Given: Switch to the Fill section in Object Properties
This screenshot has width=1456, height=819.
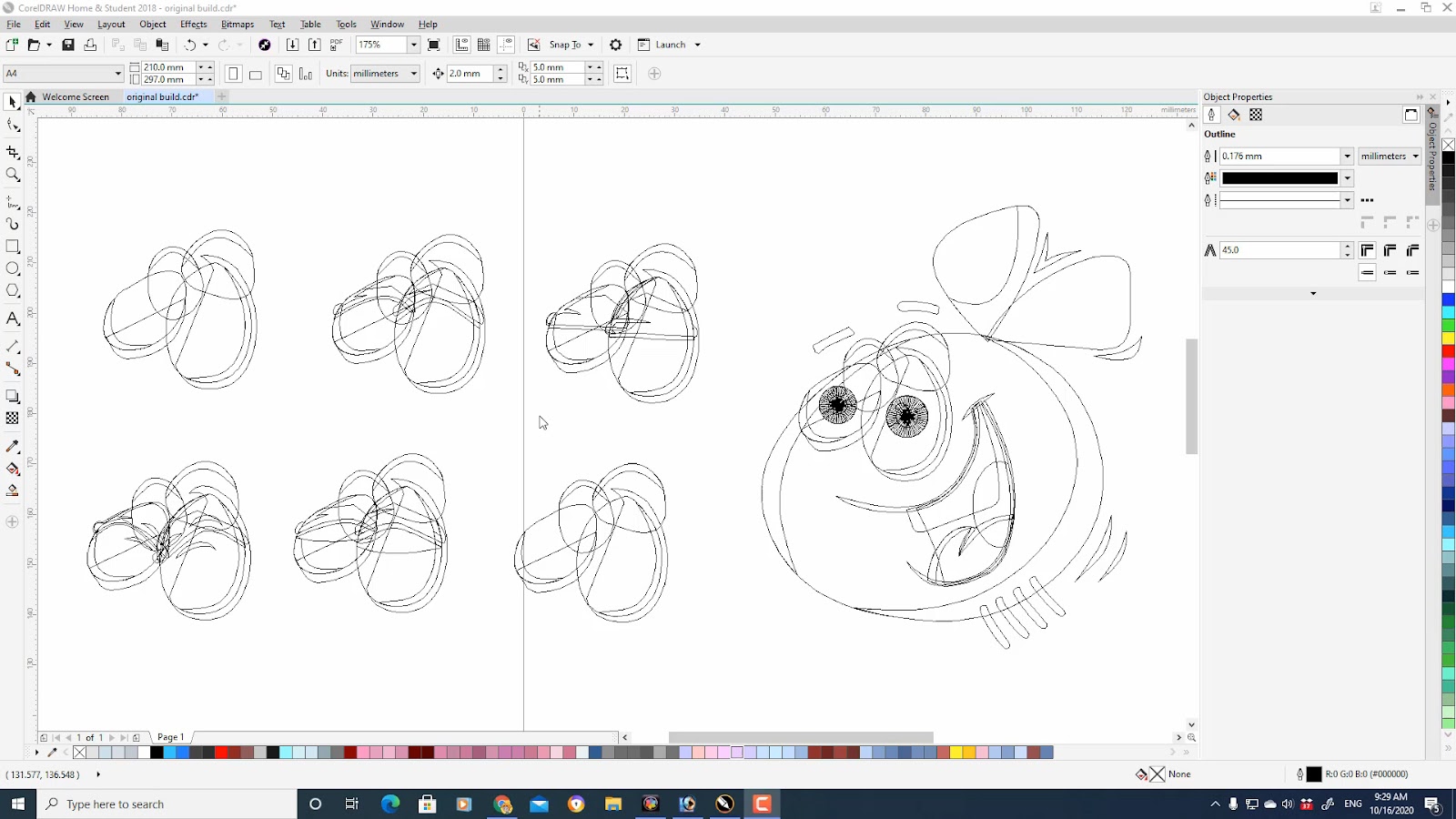Looking at the screenshot, I should coord(1234,115).
